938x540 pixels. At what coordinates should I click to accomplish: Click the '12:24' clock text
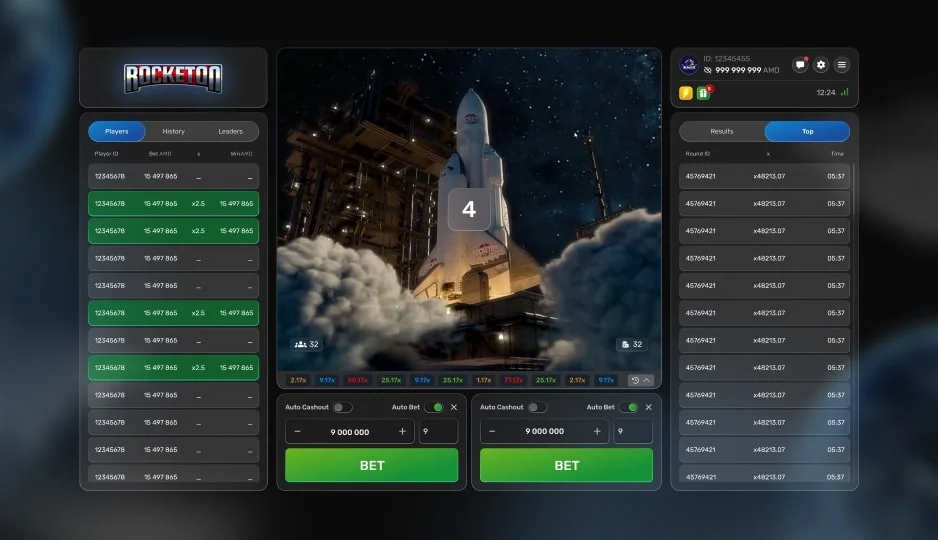click(826, 93)
